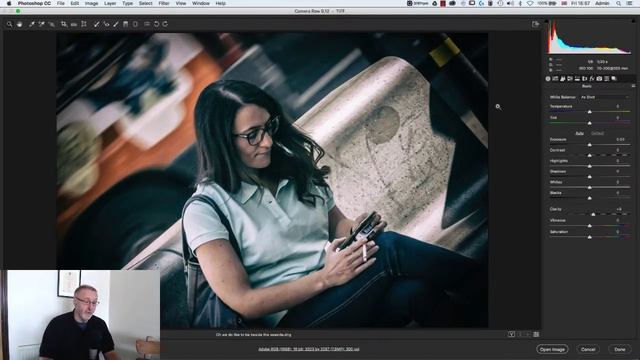Image resolution: width=640 pixels, height=360 pixels.
Task: Open Camera Raw preferences from toolbar
Action: pos(147,24)
